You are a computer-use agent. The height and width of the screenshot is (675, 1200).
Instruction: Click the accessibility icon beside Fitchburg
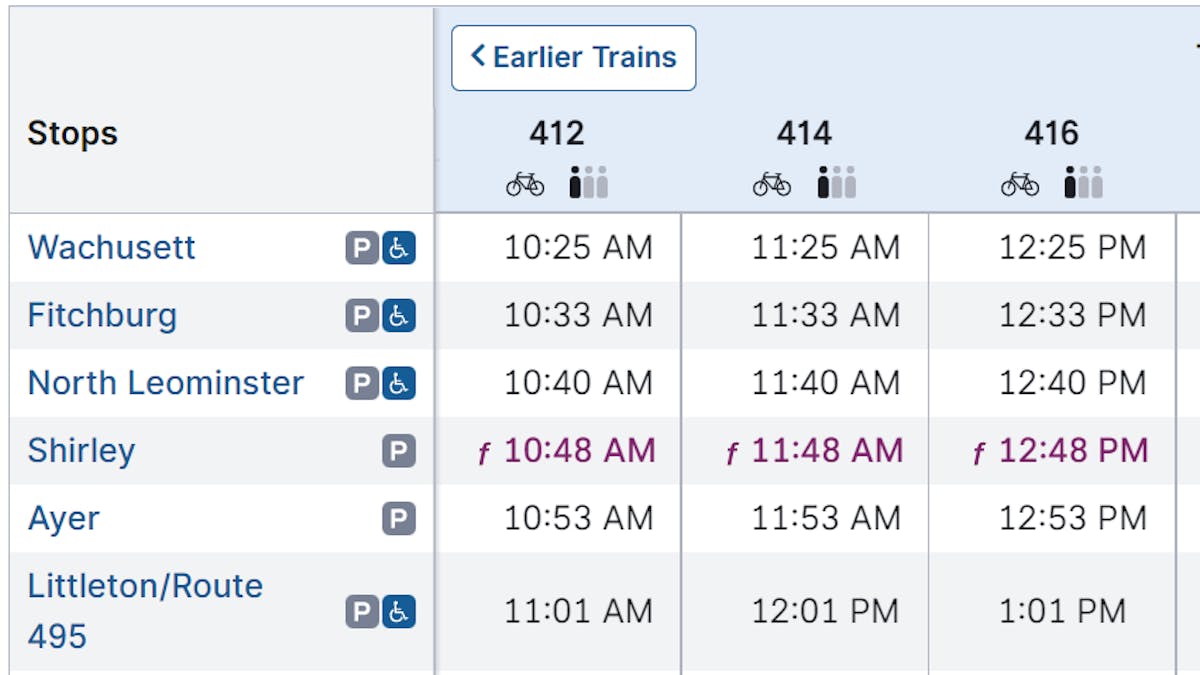(x=397, y=315)
